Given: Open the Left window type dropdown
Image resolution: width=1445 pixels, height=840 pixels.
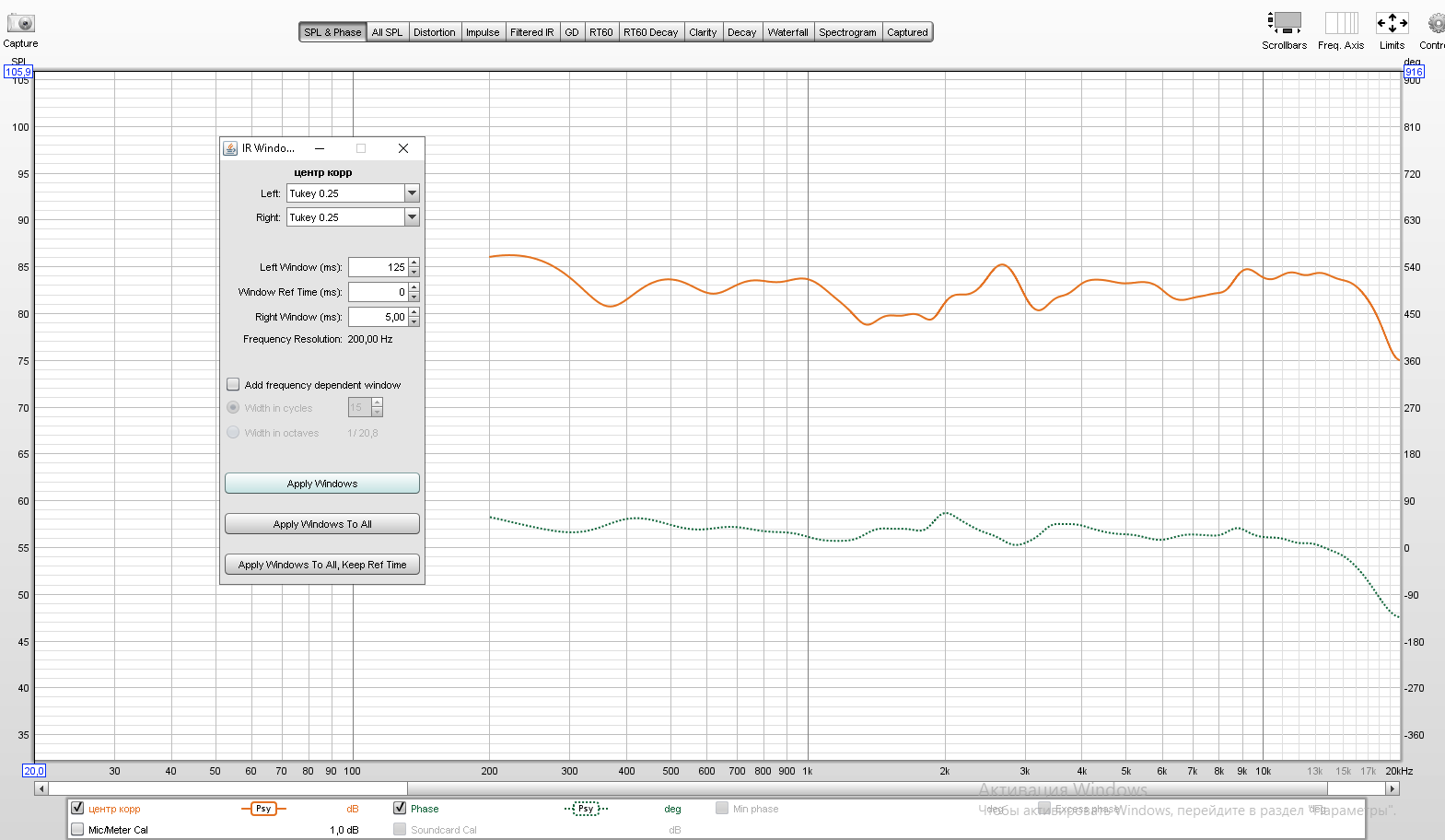Looking at the screenshot, I should pos(412,193).
